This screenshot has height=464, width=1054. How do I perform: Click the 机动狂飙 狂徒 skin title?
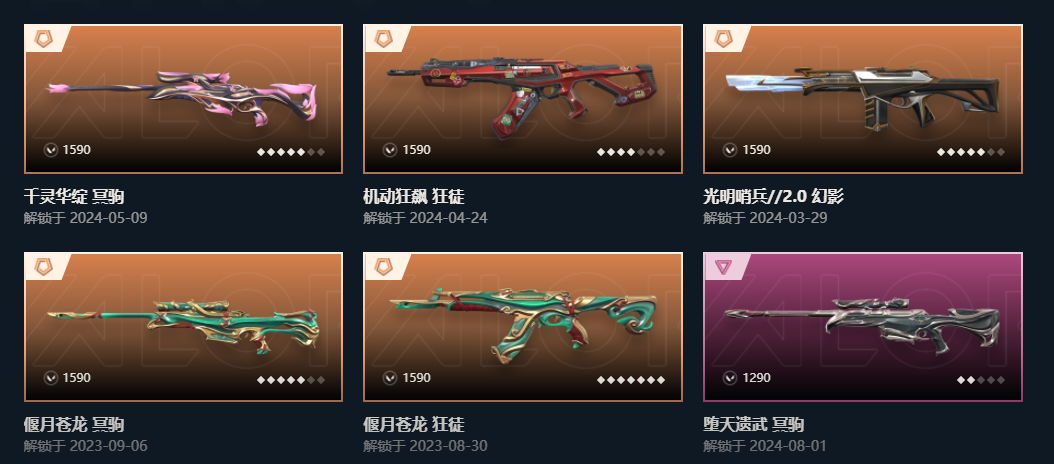pyautogui.click(x=413, y=196)
